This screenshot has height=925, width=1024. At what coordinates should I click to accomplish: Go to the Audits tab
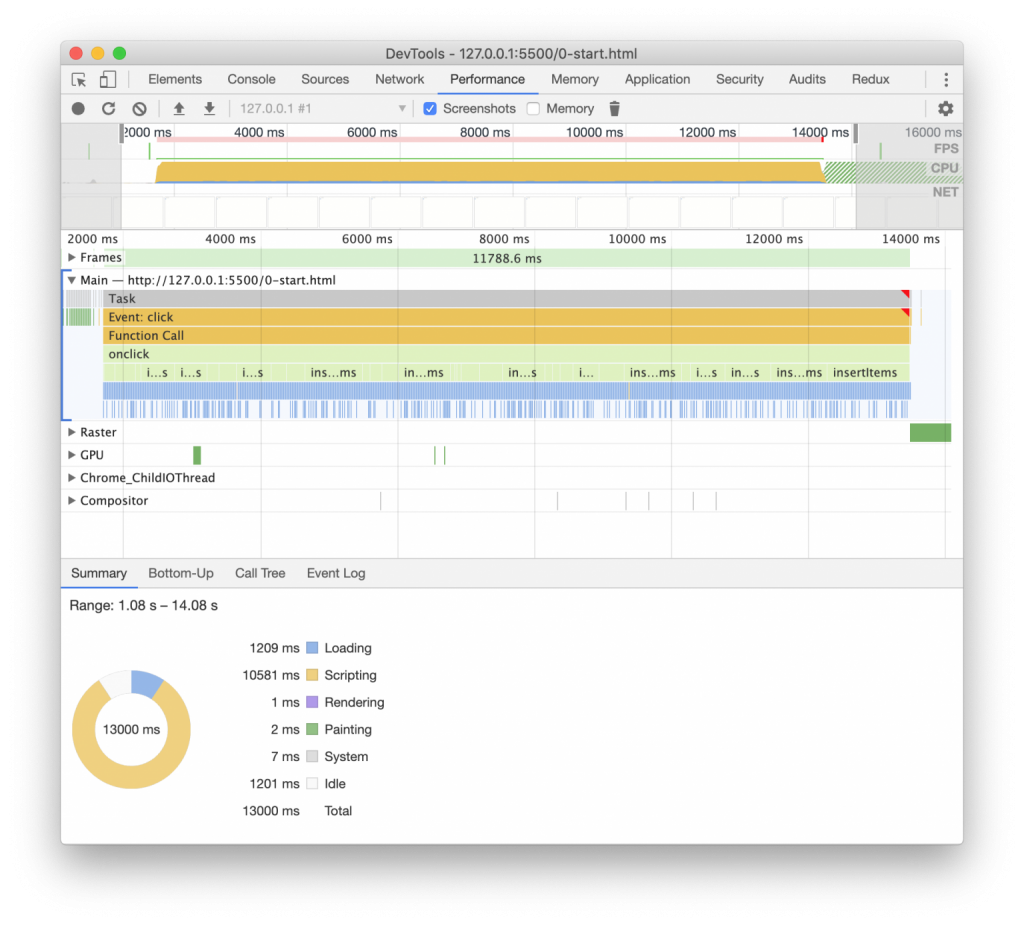(807, 79)
